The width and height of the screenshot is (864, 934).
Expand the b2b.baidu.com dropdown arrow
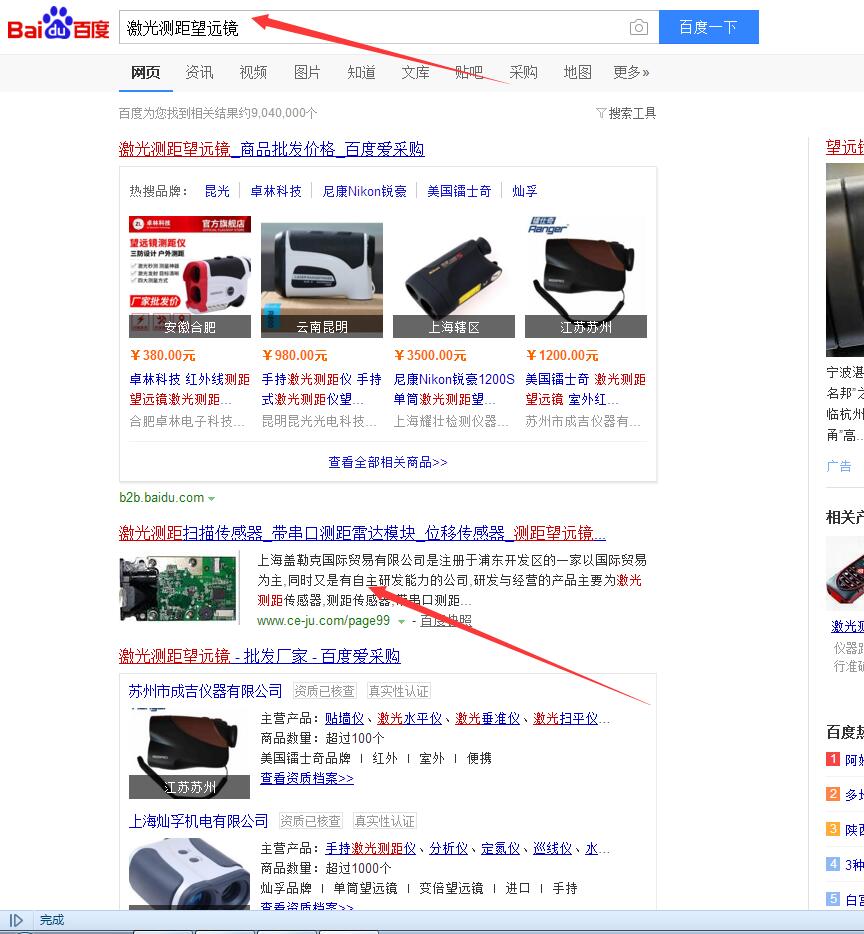tap(212, 499)
